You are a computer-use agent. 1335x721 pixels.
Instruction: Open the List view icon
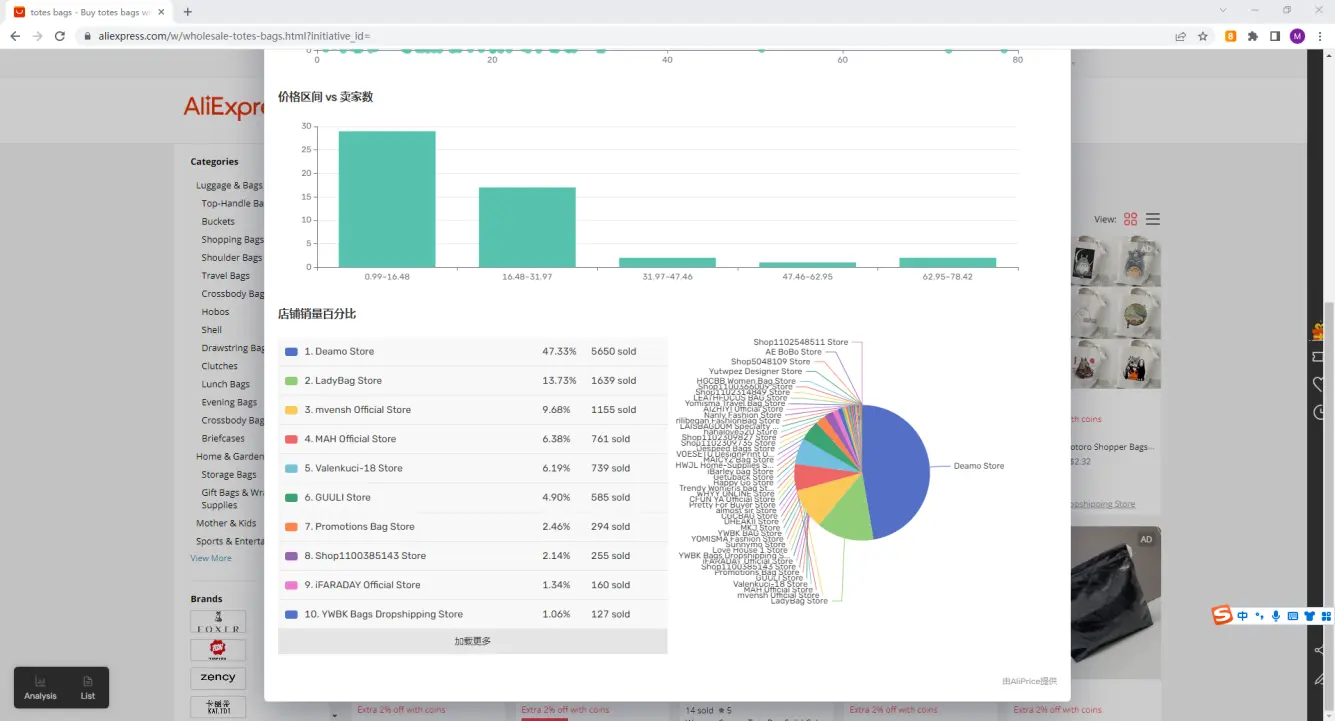[x=88, y=687]
